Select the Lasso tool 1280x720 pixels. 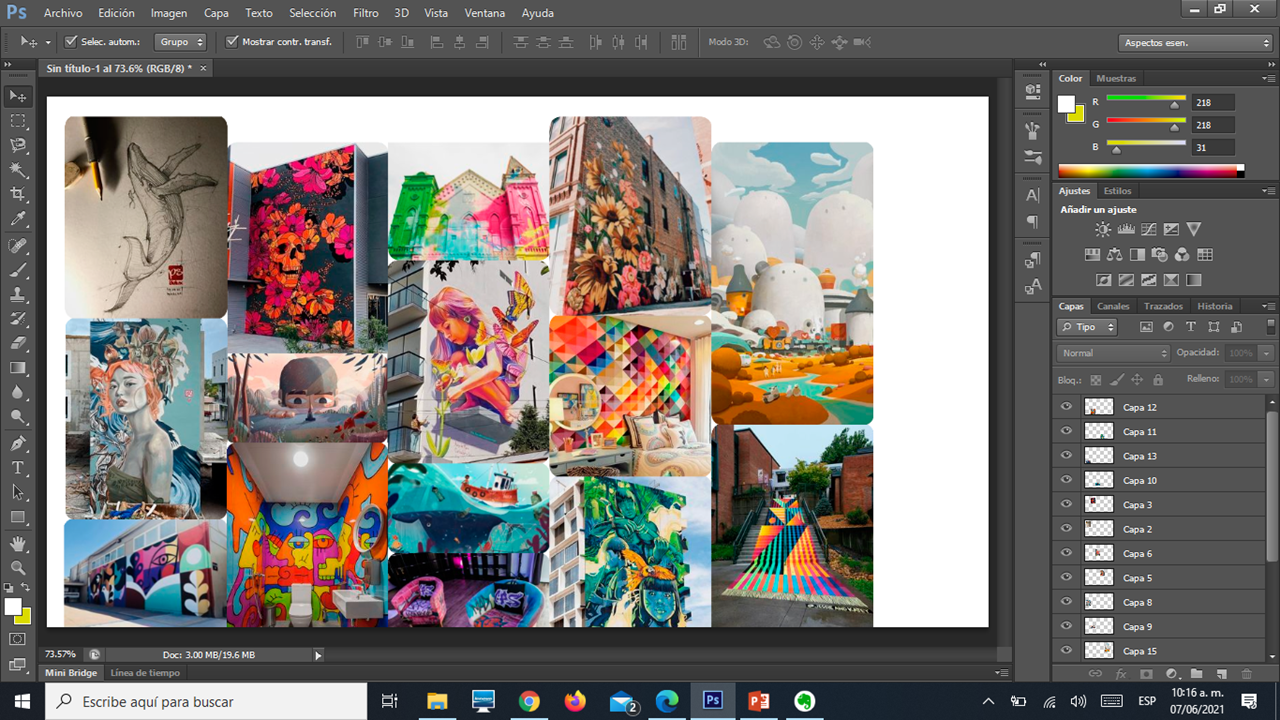click(x=18, y=146)
